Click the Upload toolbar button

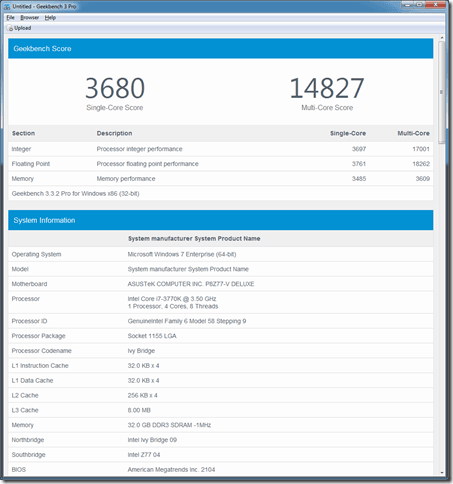20,28
